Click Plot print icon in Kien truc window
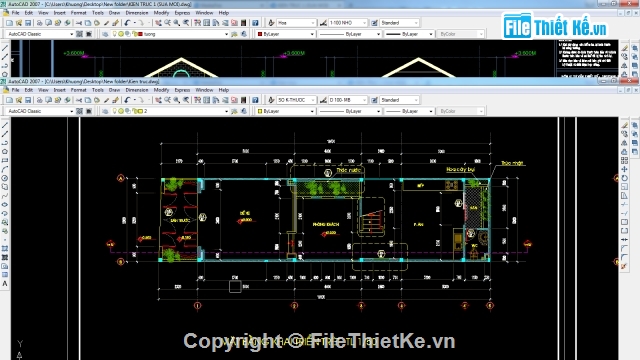640x360 pixels. click(x=40, y=100)
